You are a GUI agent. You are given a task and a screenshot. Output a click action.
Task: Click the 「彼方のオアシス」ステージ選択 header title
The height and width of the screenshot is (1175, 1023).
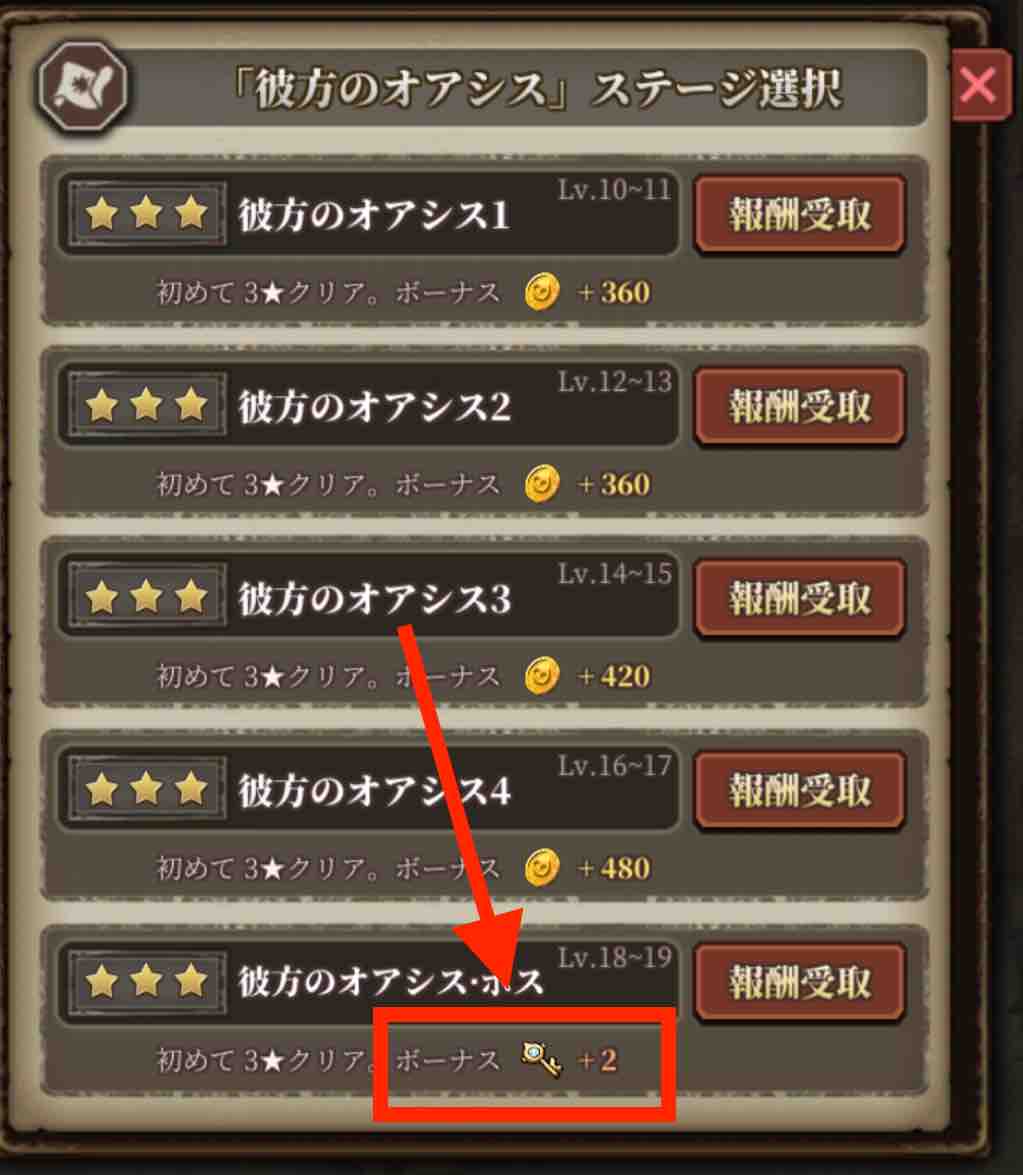[x=537, y=89]
